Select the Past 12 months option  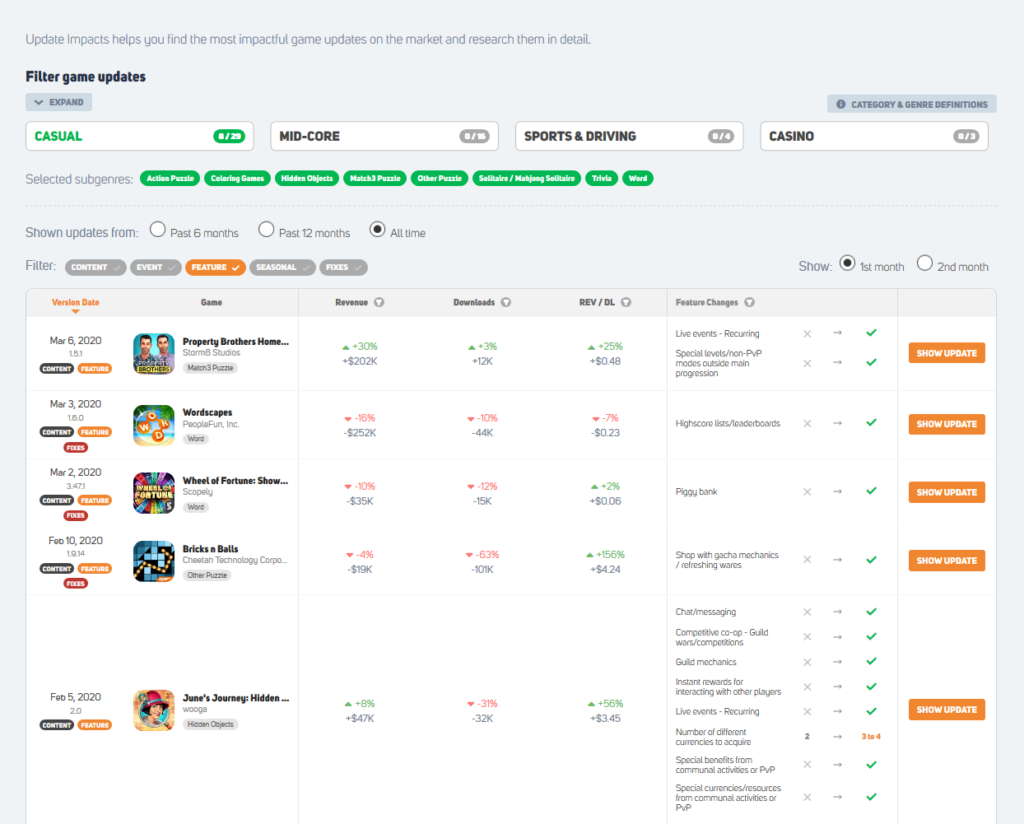[266, 230]
